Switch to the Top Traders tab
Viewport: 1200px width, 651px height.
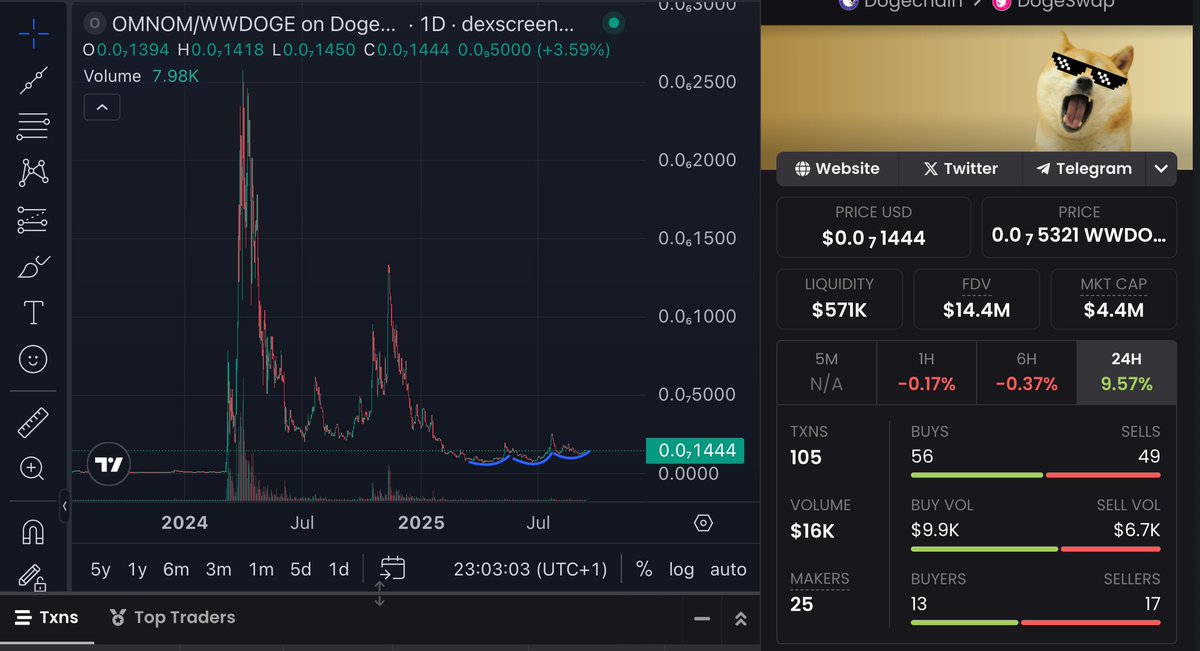click(x=172, y=617)
